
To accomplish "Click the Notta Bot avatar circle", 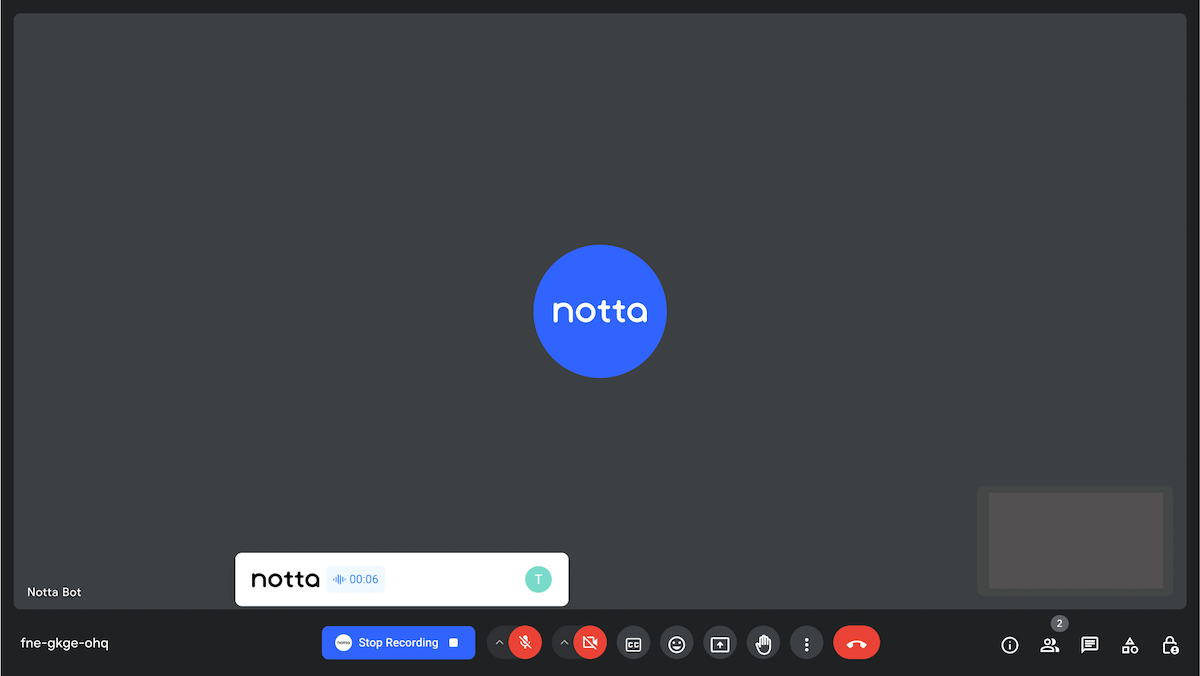I will (x=600, y=311).
